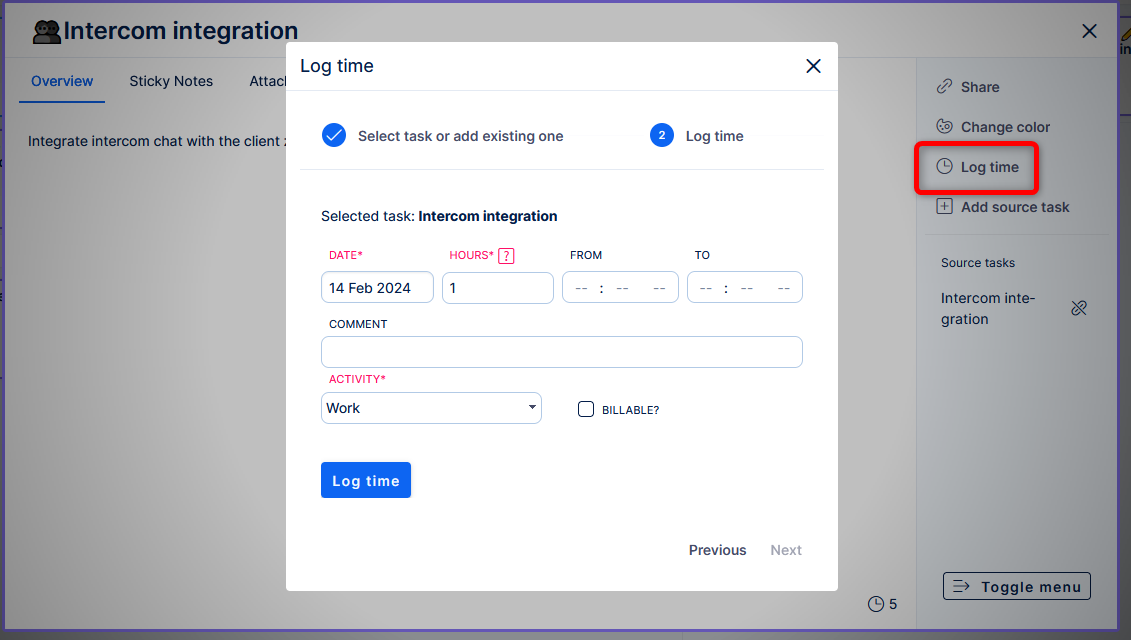Switch to the Sticky Notes tab
Screen dimensions: 1131x640
pyautogui.click(x=171, y=81)
